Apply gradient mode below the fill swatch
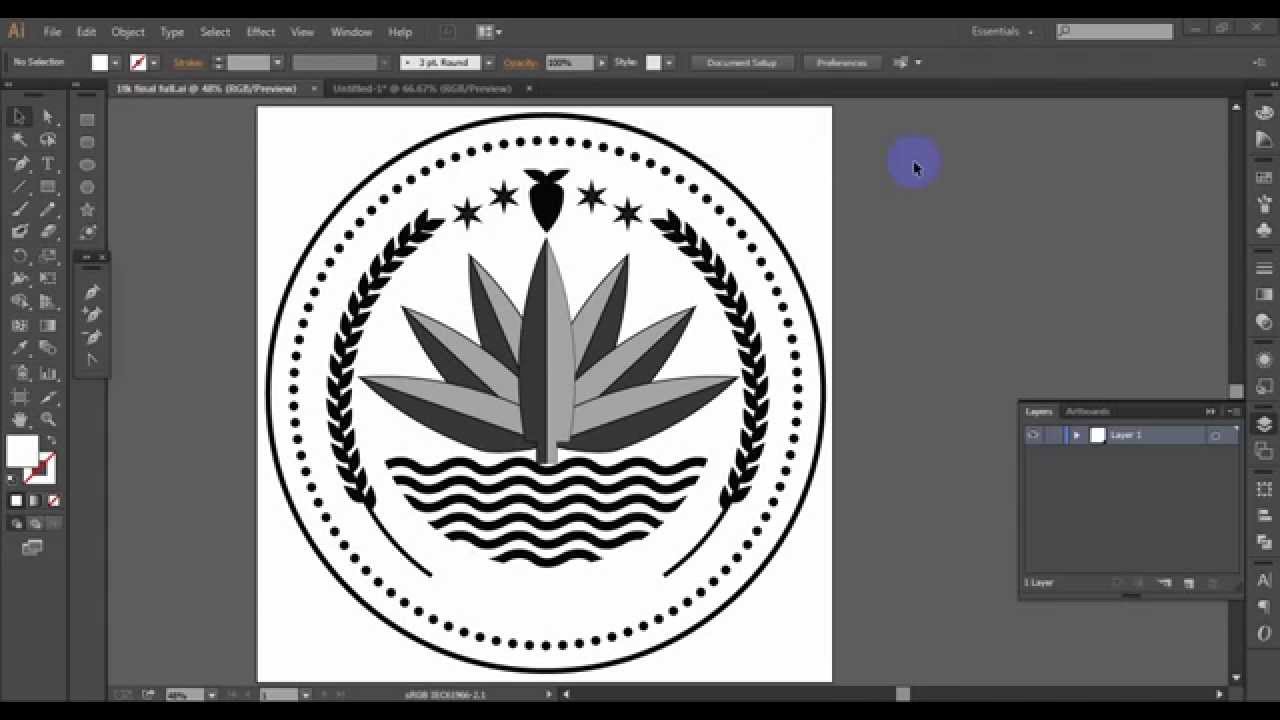Viewport: 1280px width, 720px height. pyautogui.click(x=35, y=500)
